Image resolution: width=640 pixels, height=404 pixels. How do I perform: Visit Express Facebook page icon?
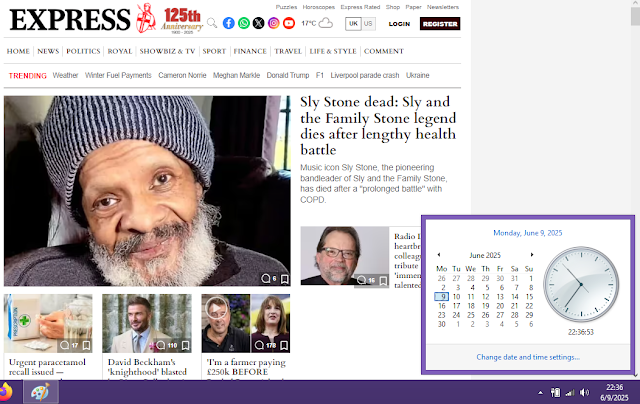(x=229, y=23)
